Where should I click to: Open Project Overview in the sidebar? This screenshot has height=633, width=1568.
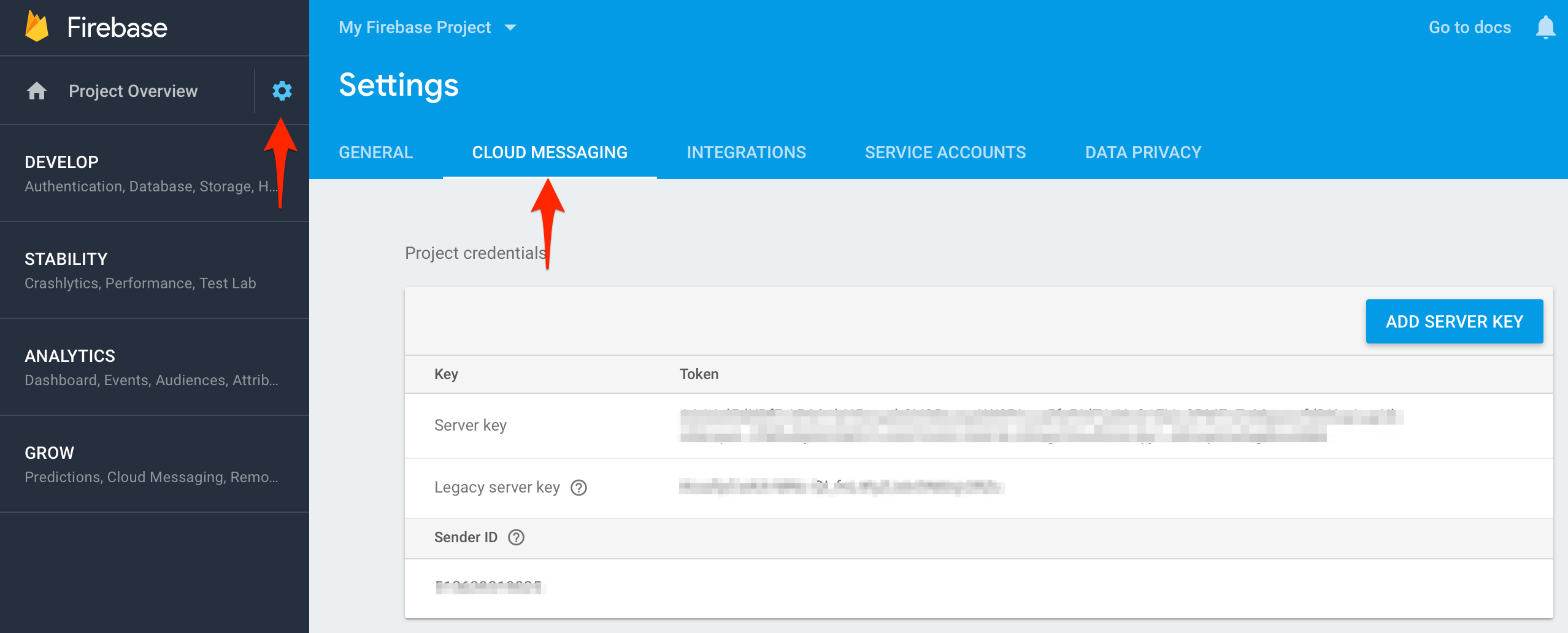pyautogui.click(x=133, y=91)
